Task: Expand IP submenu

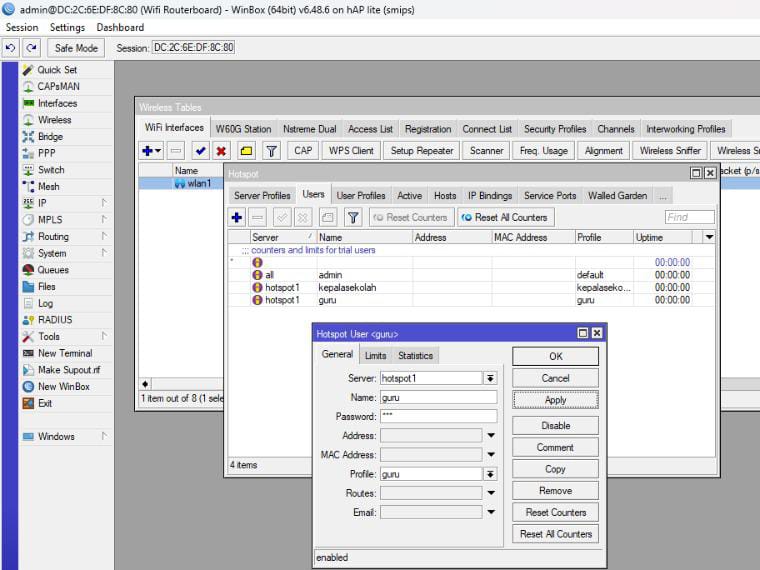Action: click(x=104, y=203)
